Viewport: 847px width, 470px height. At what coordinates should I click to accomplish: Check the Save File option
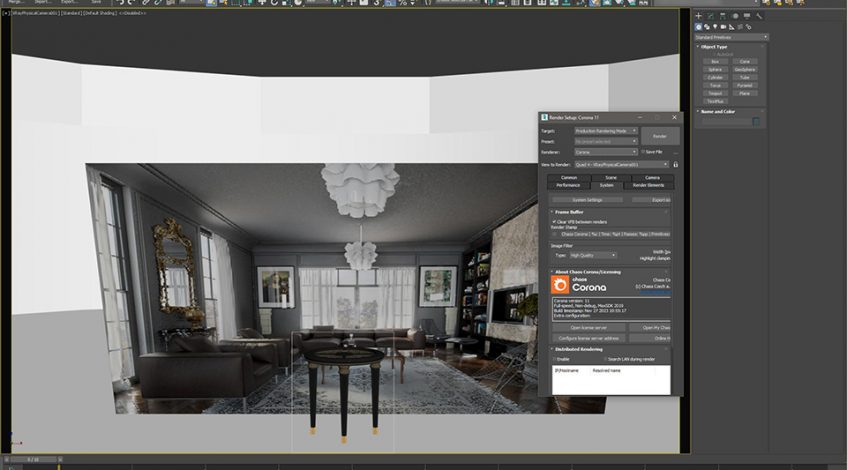pyautogui.click(x=644, y=152)
